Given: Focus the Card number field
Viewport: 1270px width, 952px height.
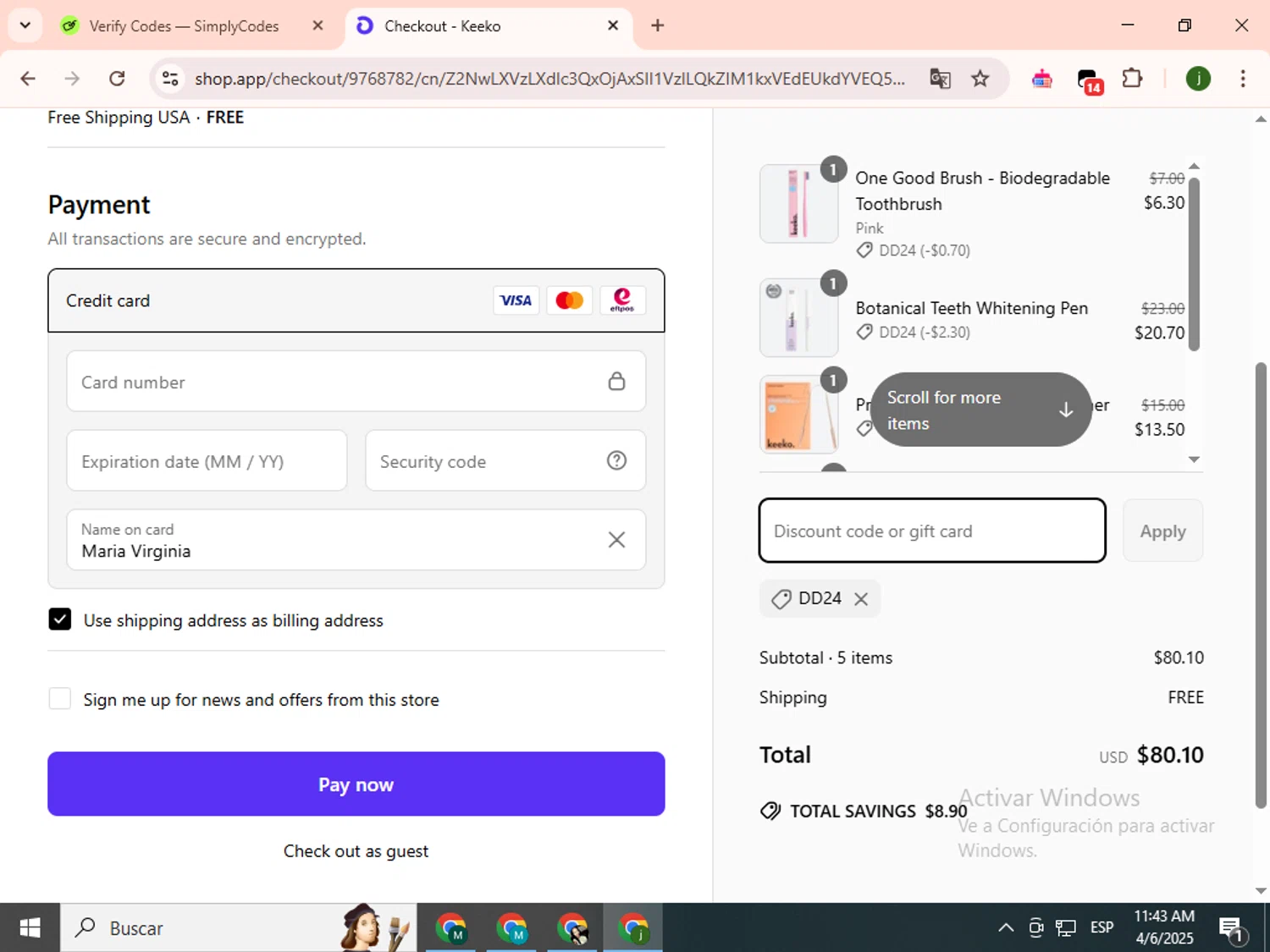Looking at the screenshot, I should (x=356, y=382).
